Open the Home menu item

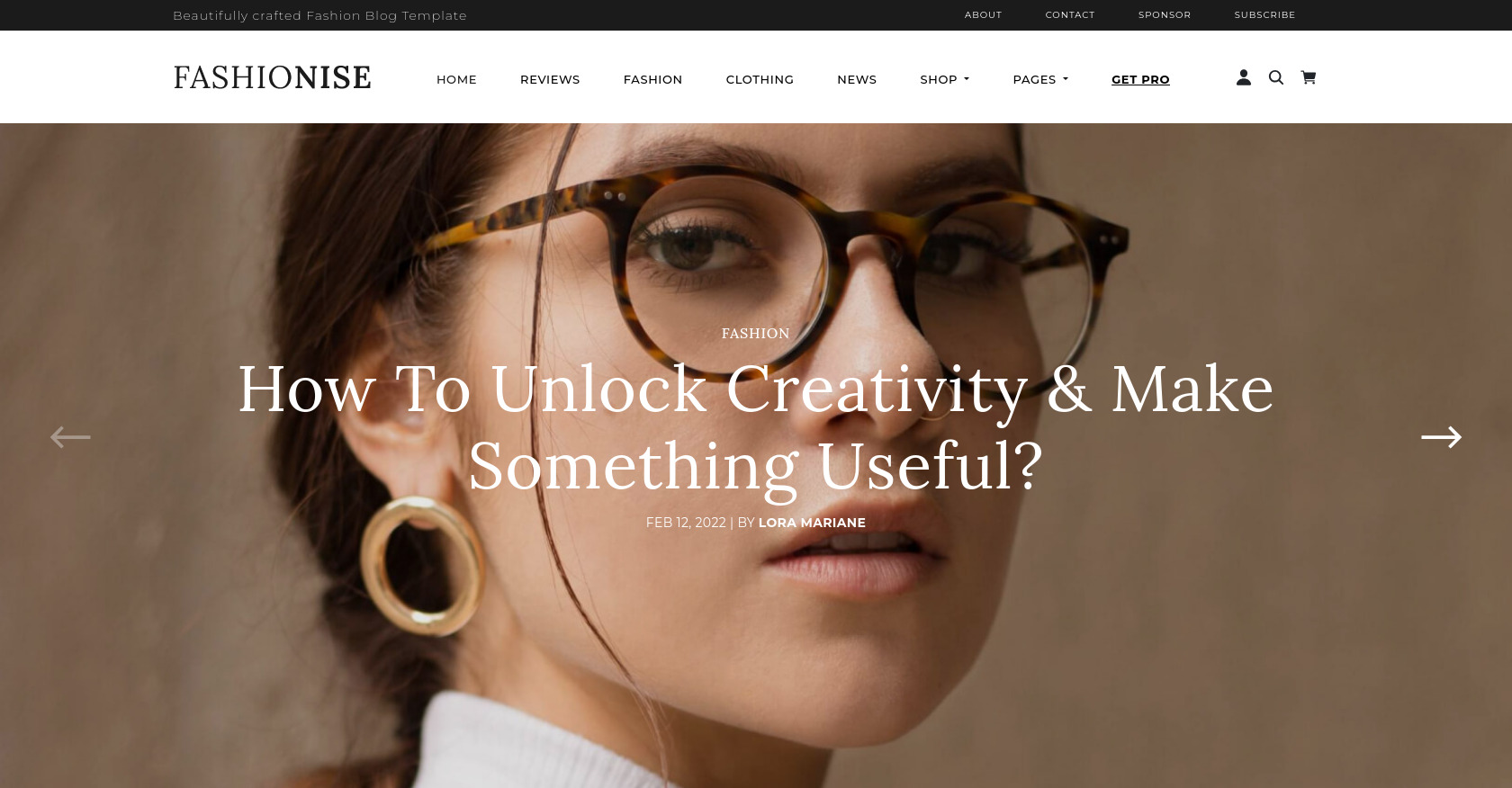[456, 79]
